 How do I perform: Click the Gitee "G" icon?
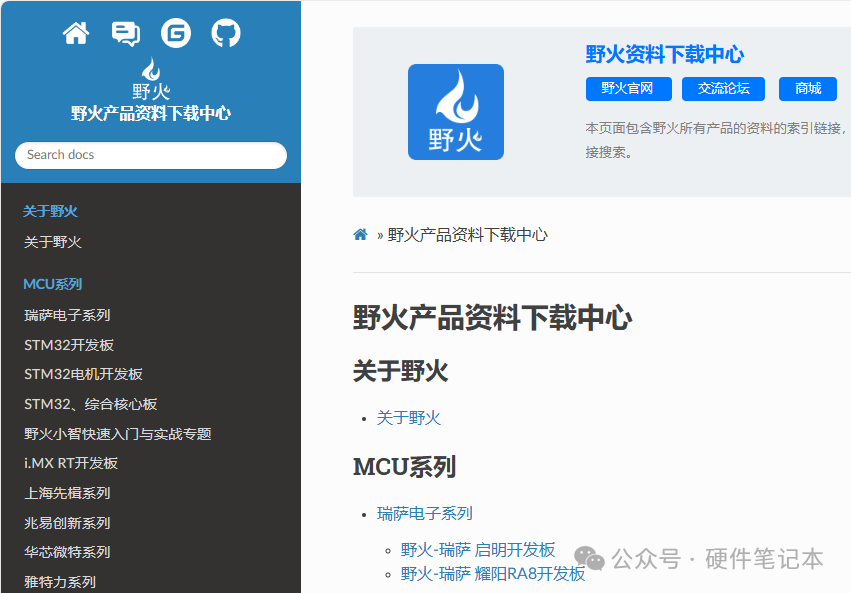pyautogui.click(x=176, y=34)
